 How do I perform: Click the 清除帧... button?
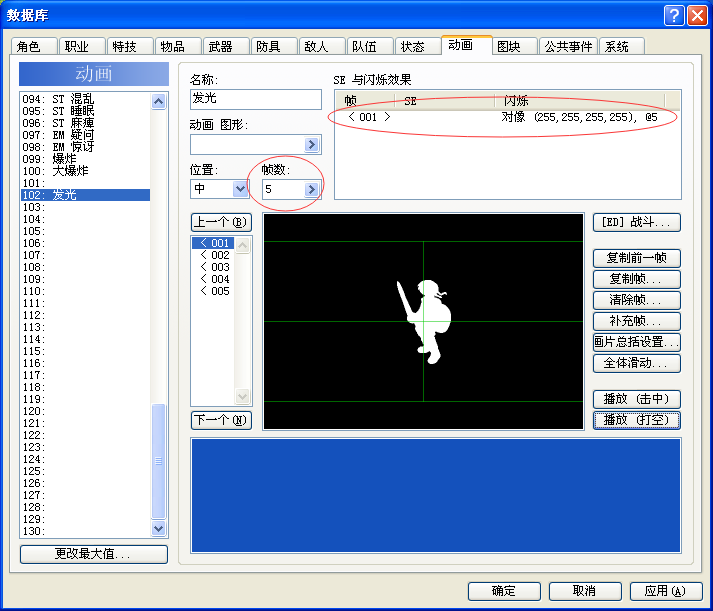click(637, 300)
